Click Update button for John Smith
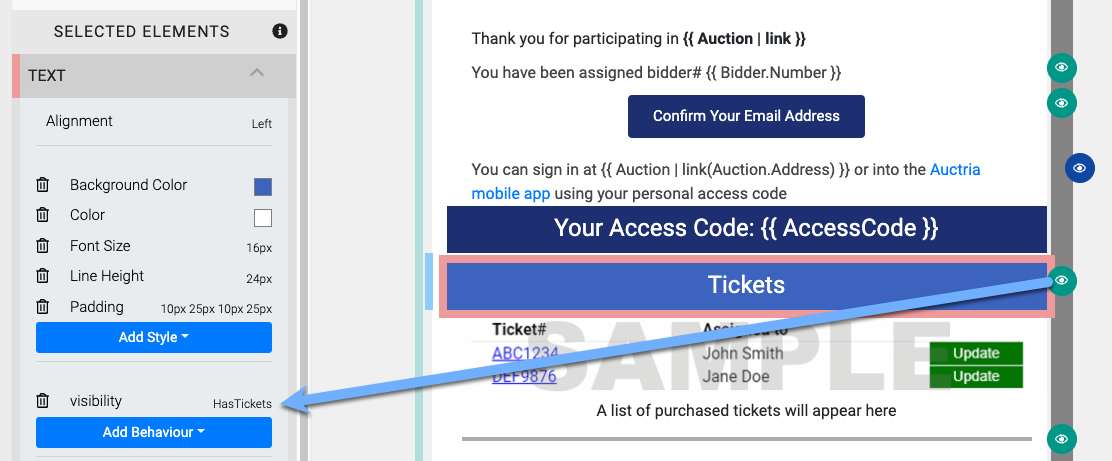1112x461 pixels. (976, 353)
